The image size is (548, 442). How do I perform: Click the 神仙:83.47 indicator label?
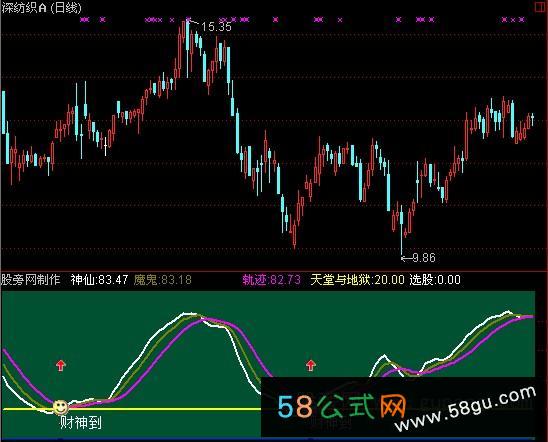[x=99, y=280]
